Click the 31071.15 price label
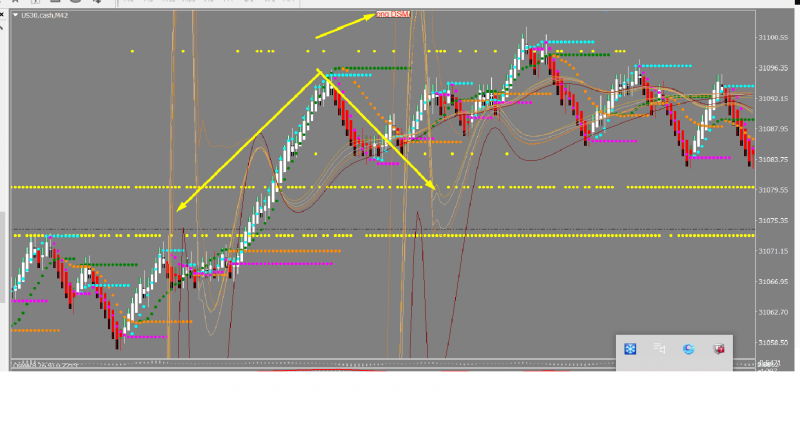Screen dimensions: 800x432 click(x=773, y=251)
